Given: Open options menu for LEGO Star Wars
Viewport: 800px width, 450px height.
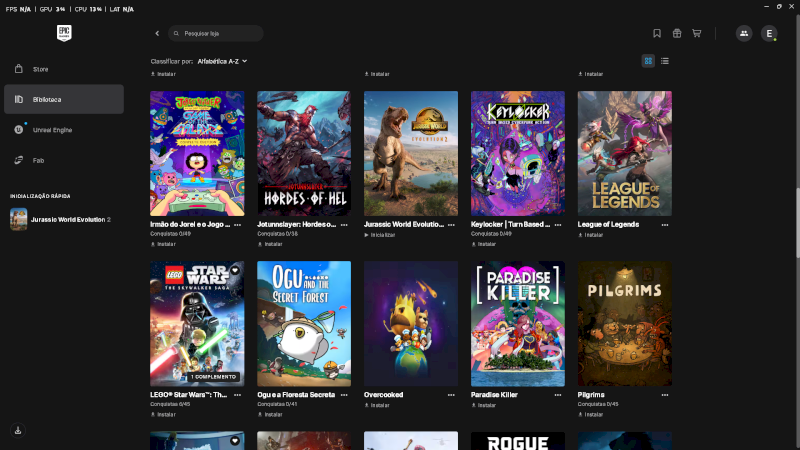Looking at the screenshot, I should coord(237,395).
